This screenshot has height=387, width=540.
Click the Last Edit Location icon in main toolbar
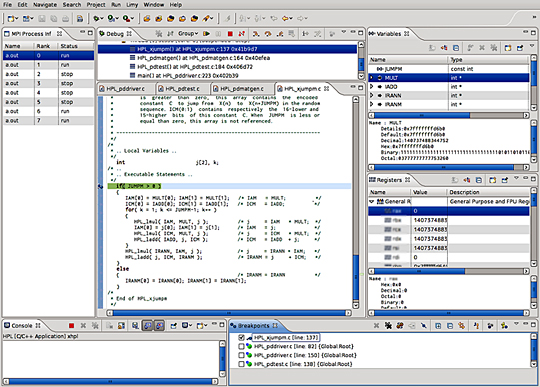274,18
